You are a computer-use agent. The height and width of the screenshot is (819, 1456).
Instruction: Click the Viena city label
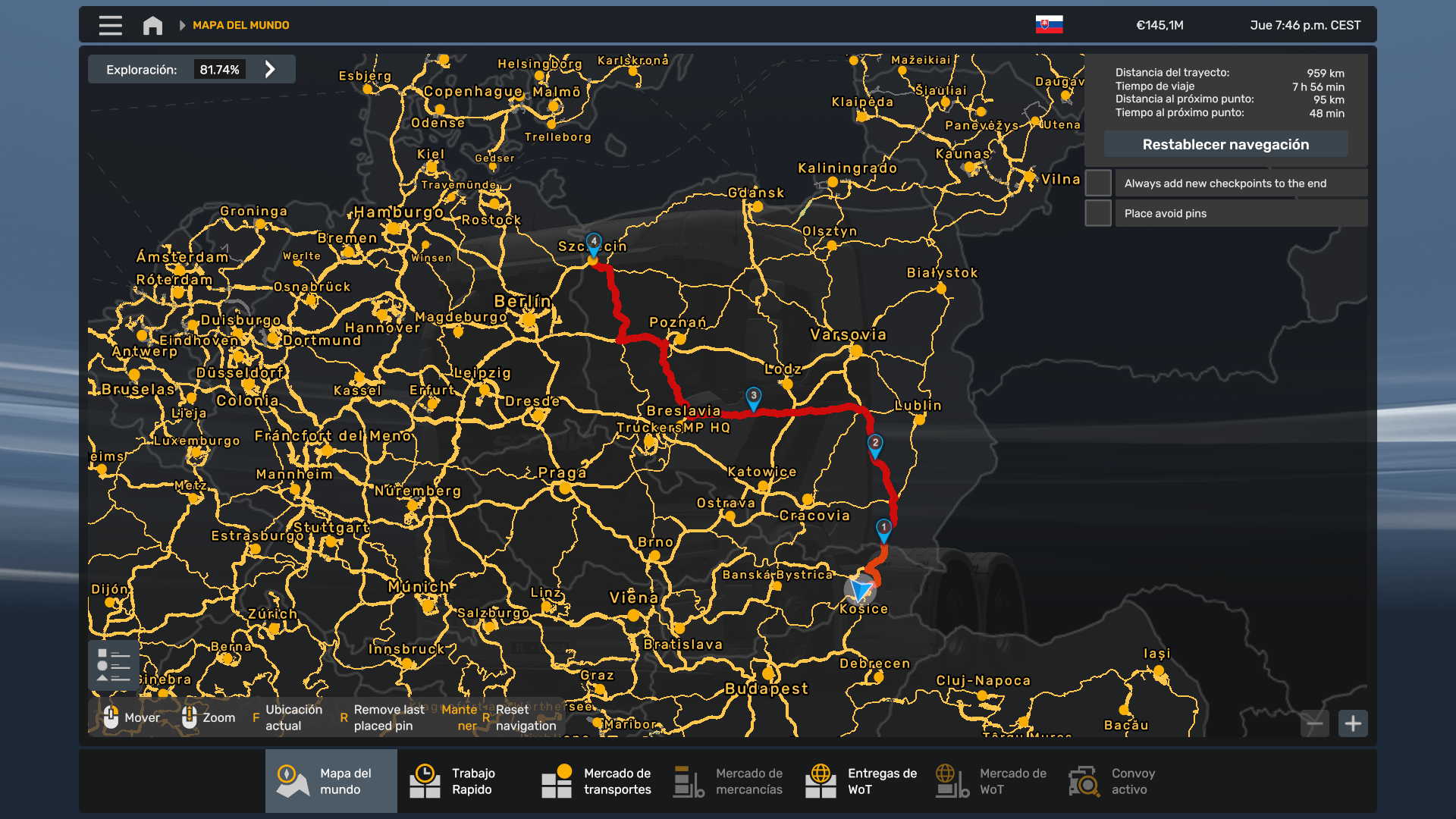pos(634,598)
